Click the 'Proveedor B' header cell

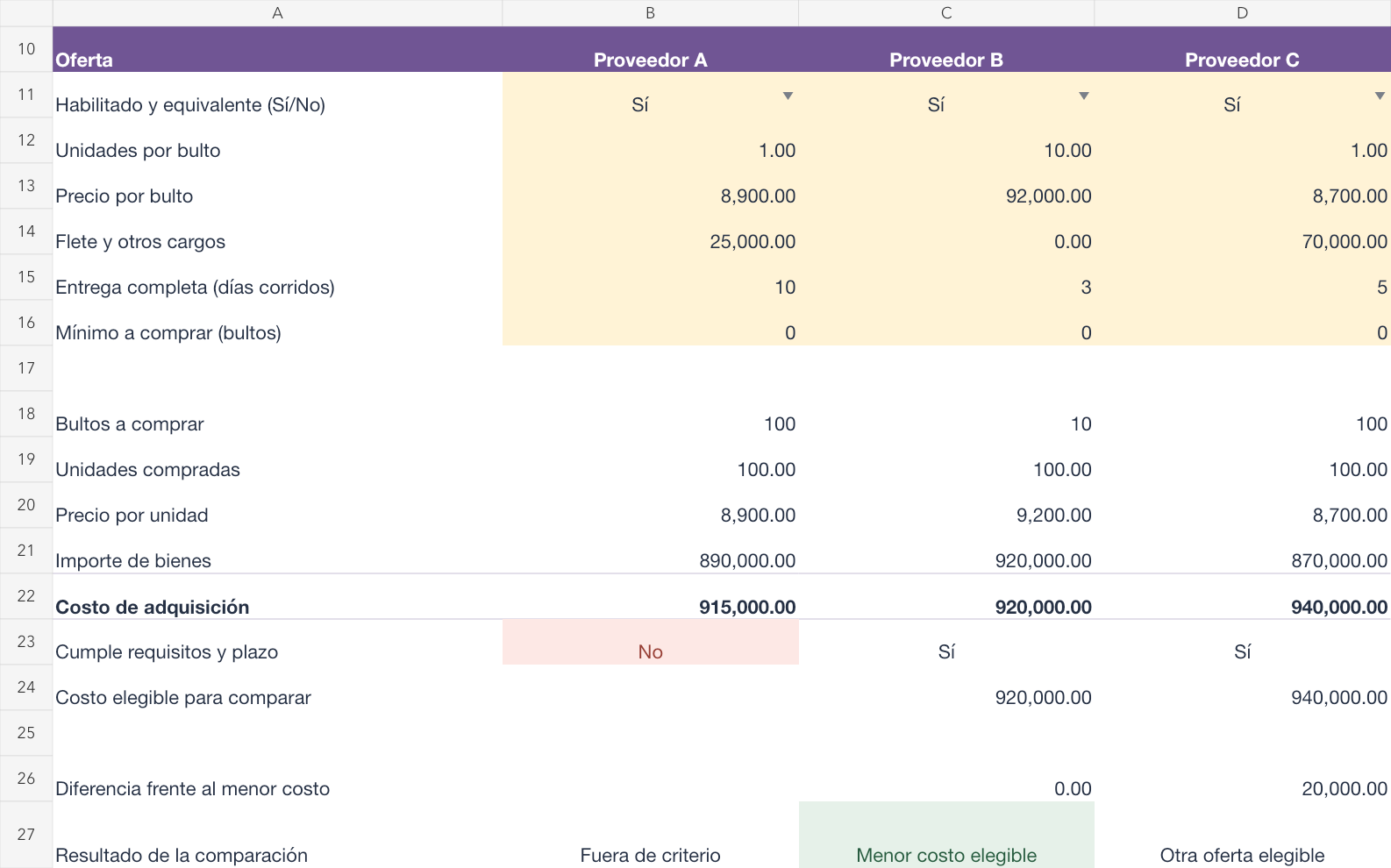tap(946, 49)
